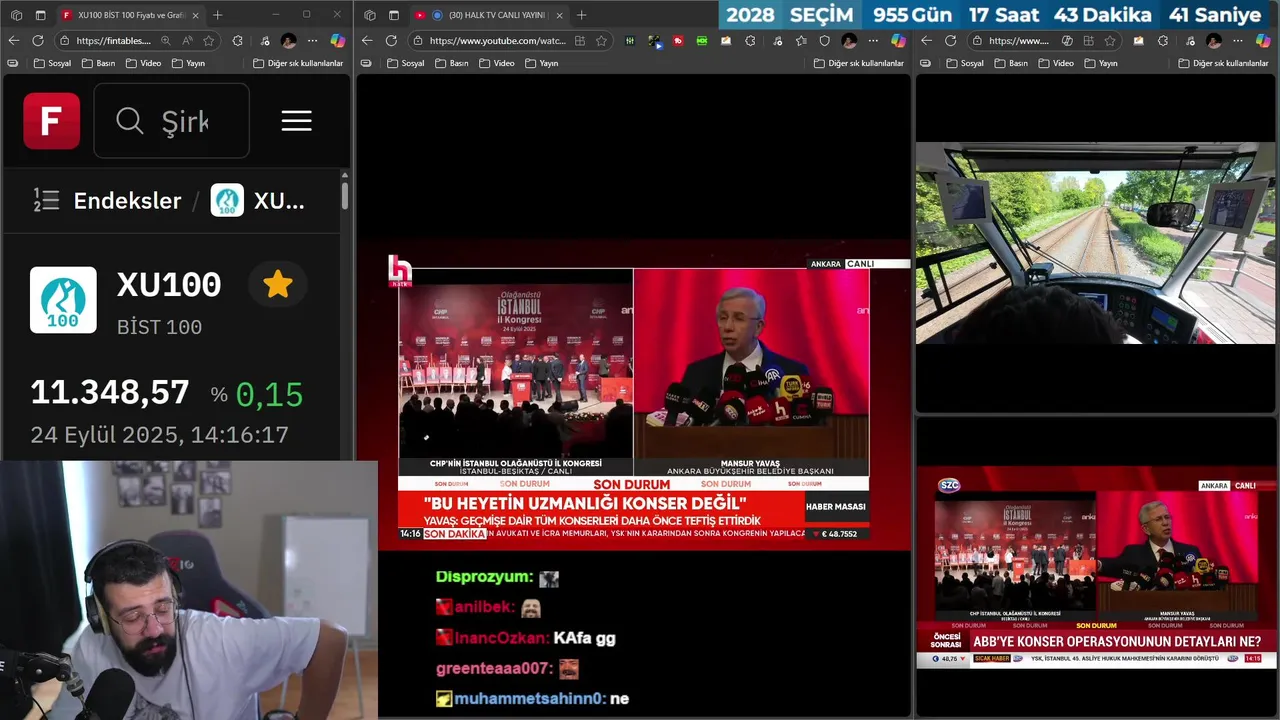Click the XU100 breadcrumb entry
1280x720 pixels.
258,200
